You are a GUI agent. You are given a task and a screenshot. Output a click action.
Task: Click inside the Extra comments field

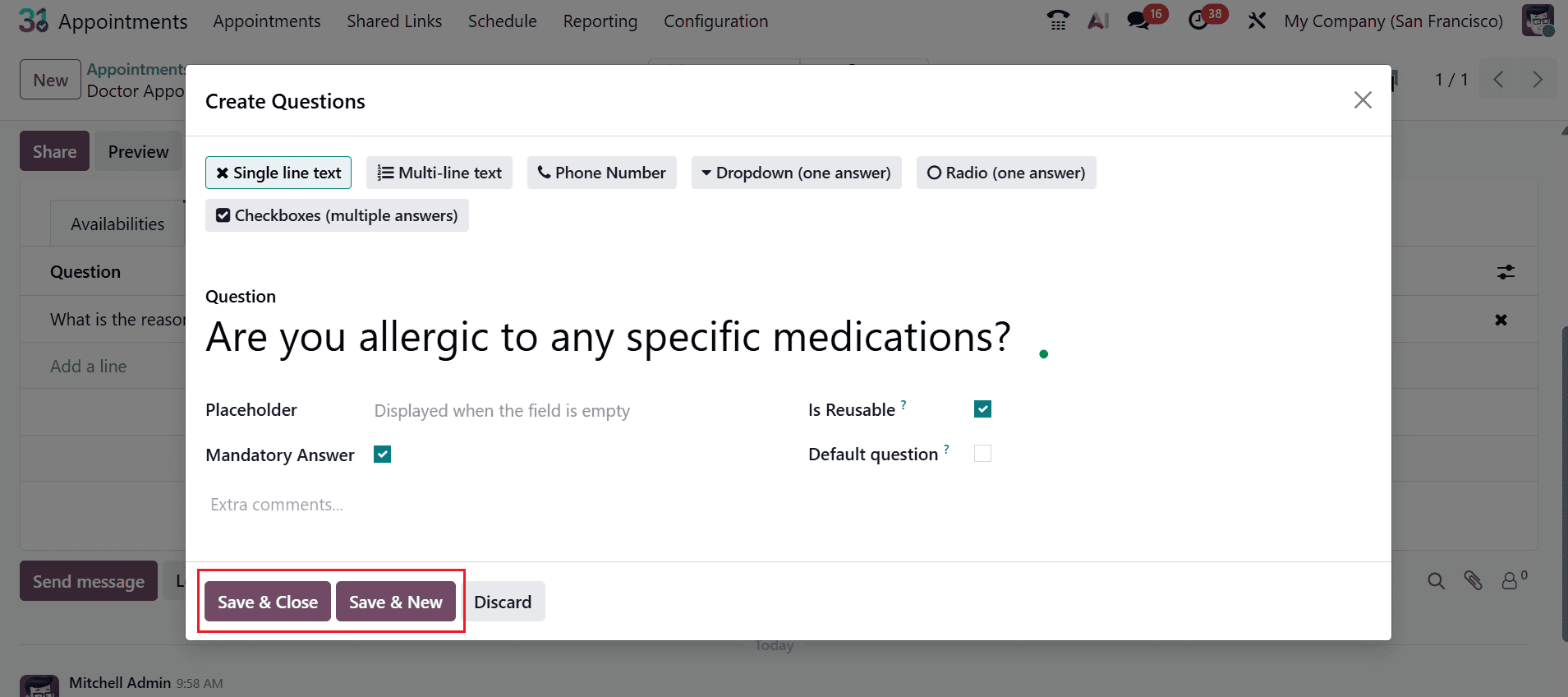[276, 504]
